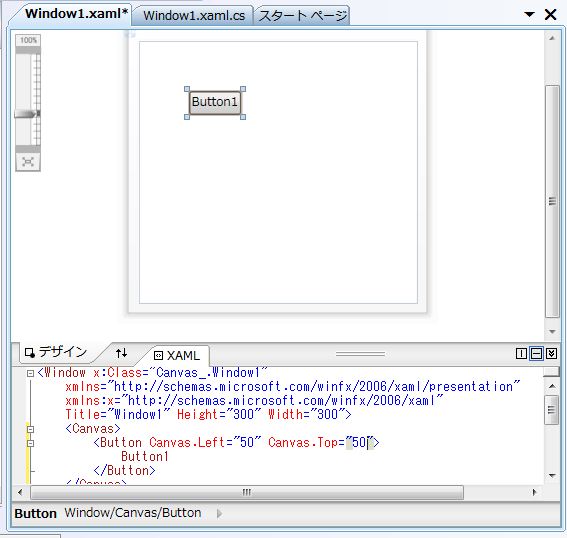Click the Canvas.Top="50" attribute
The image size is (567, 538).
point(320,443)
